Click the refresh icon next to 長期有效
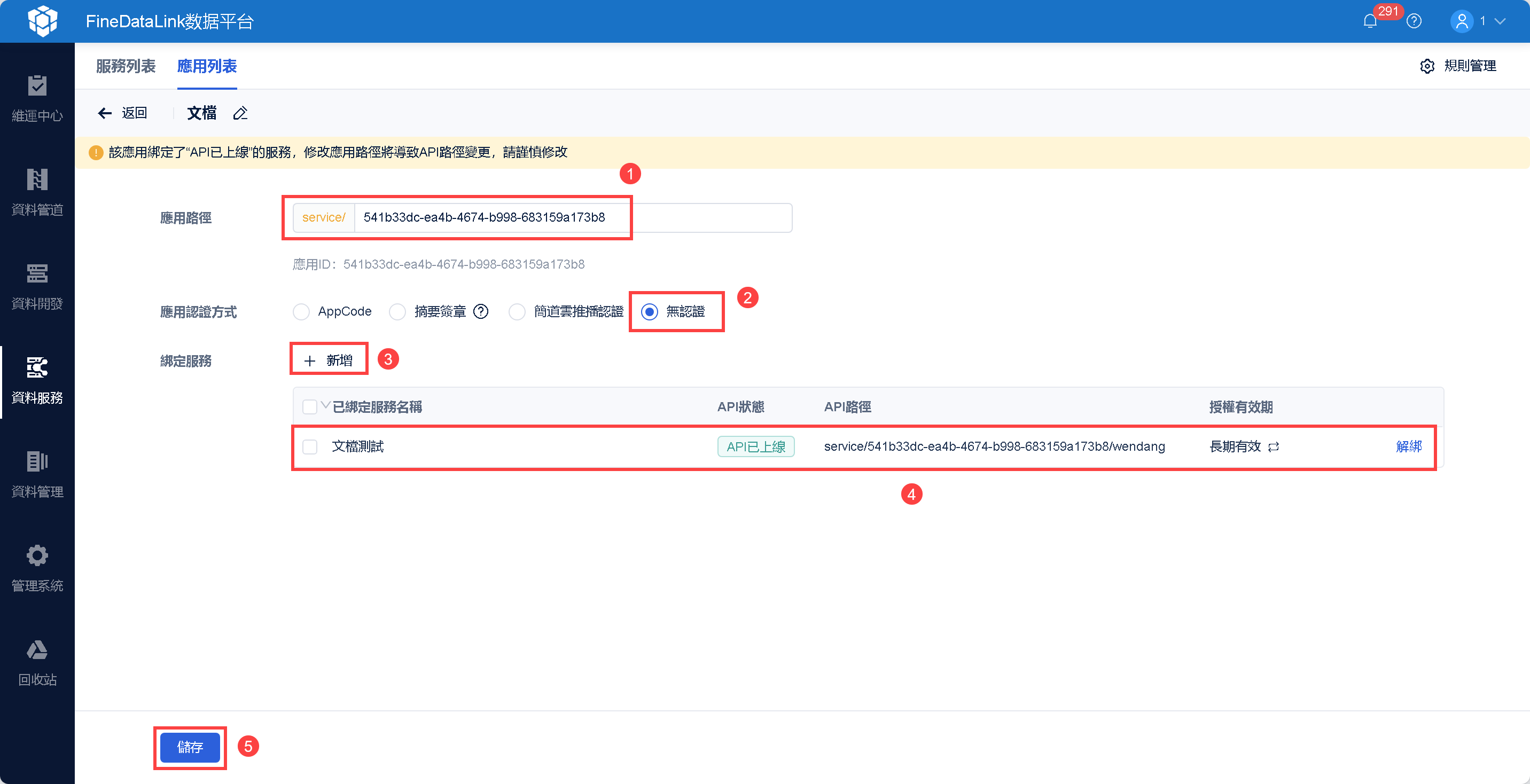 click(1274, 446)
